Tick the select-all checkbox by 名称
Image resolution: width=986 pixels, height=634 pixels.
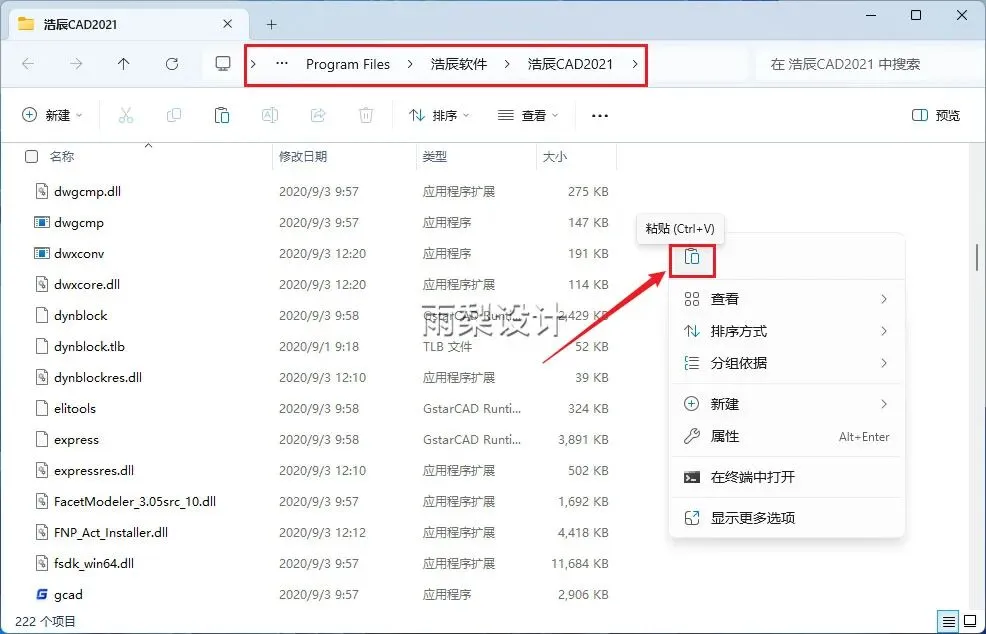31,157
